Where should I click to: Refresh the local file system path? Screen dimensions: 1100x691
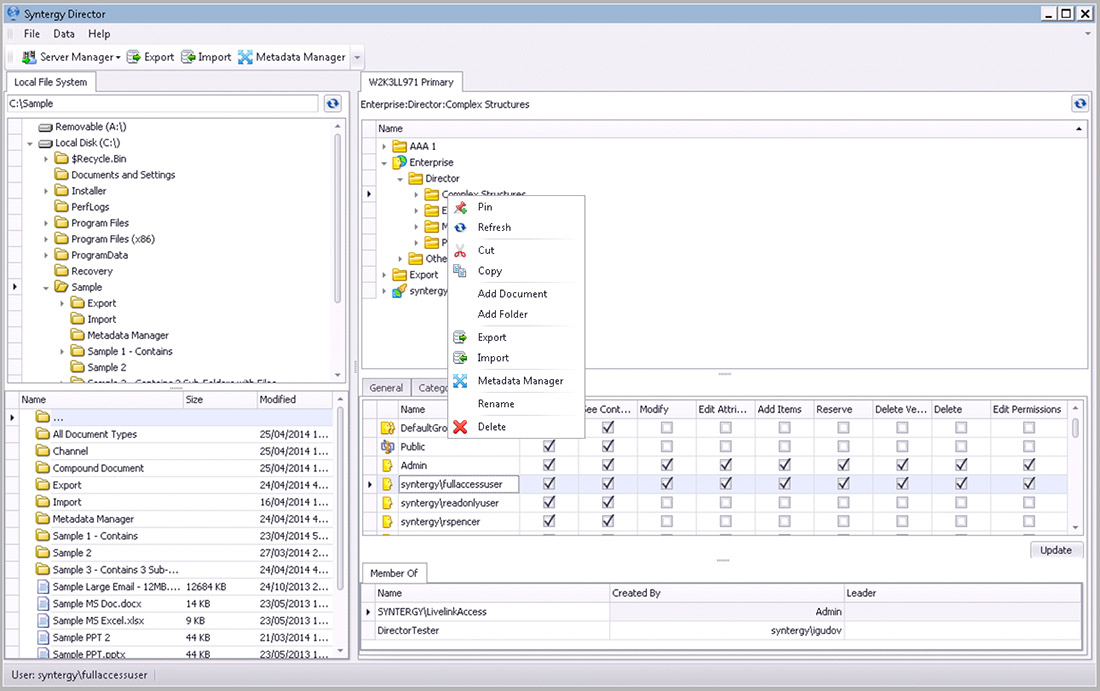333,103
